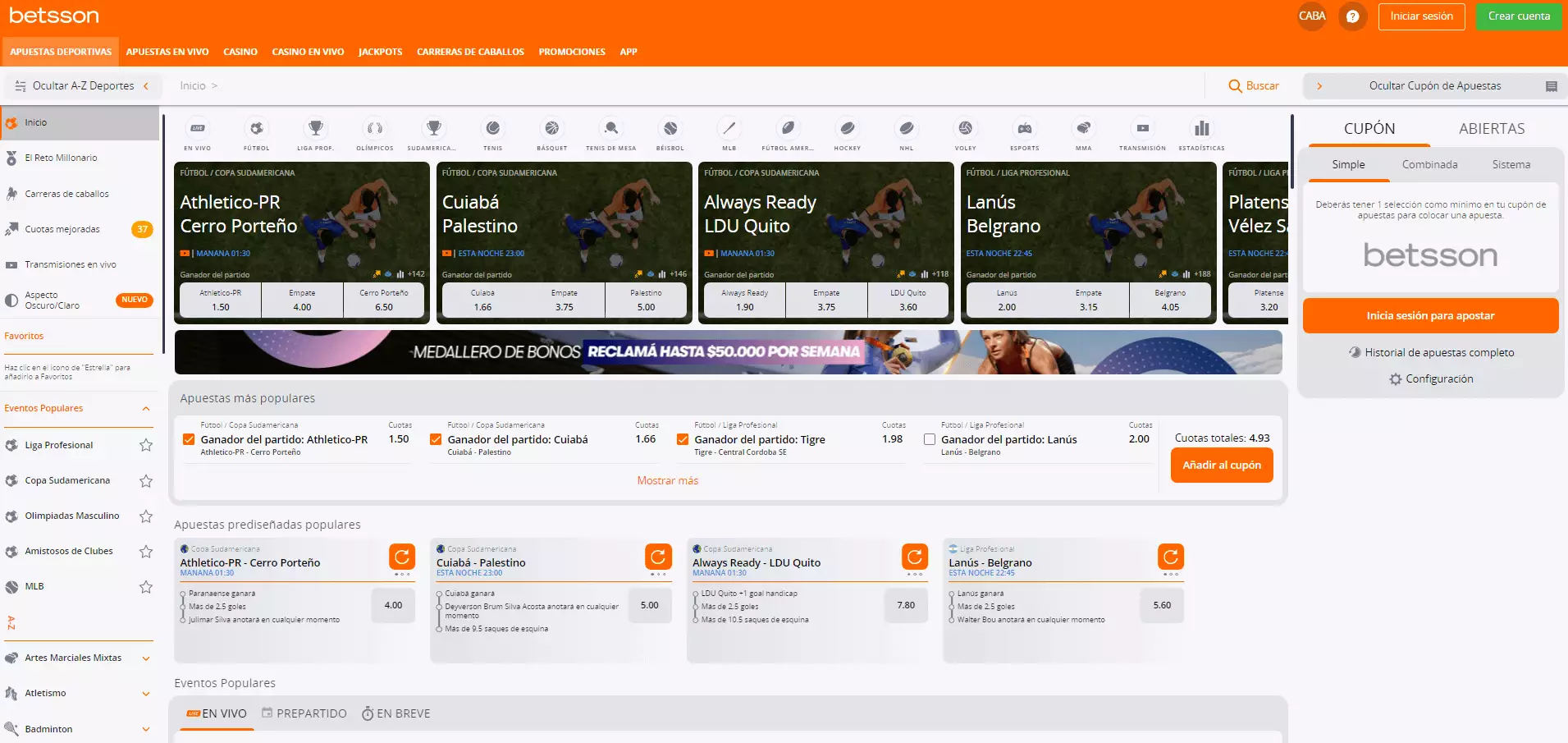
Task: Open the Casino menu item
Action: [x=240, y=52]
